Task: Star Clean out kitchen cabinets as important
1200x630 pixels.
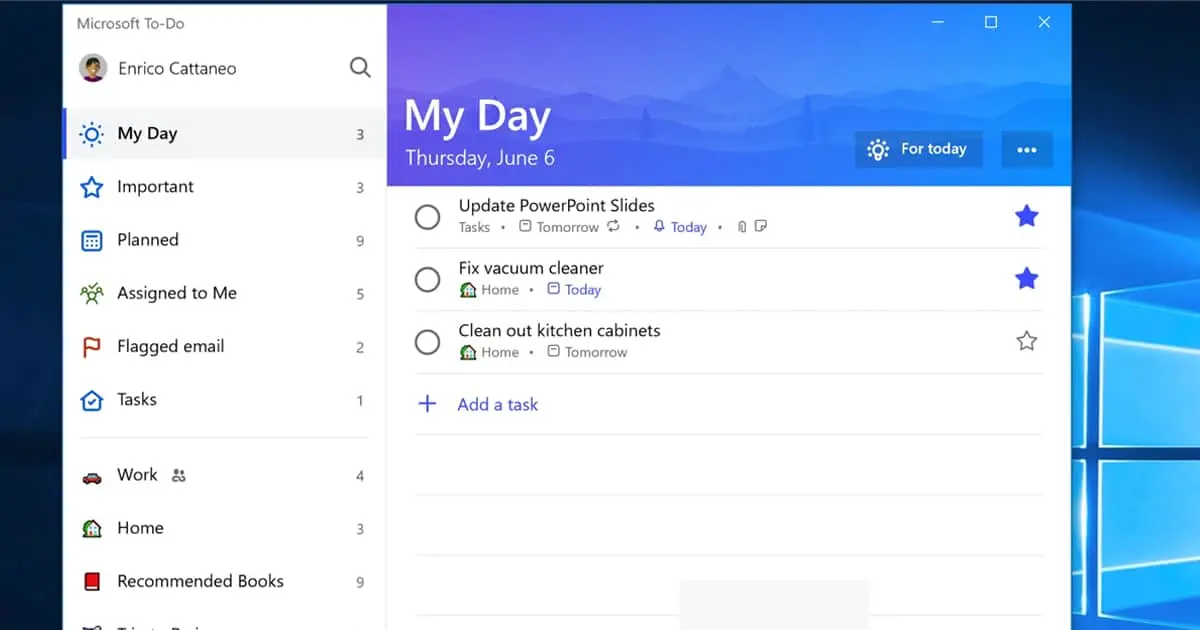Action: 1026,341
